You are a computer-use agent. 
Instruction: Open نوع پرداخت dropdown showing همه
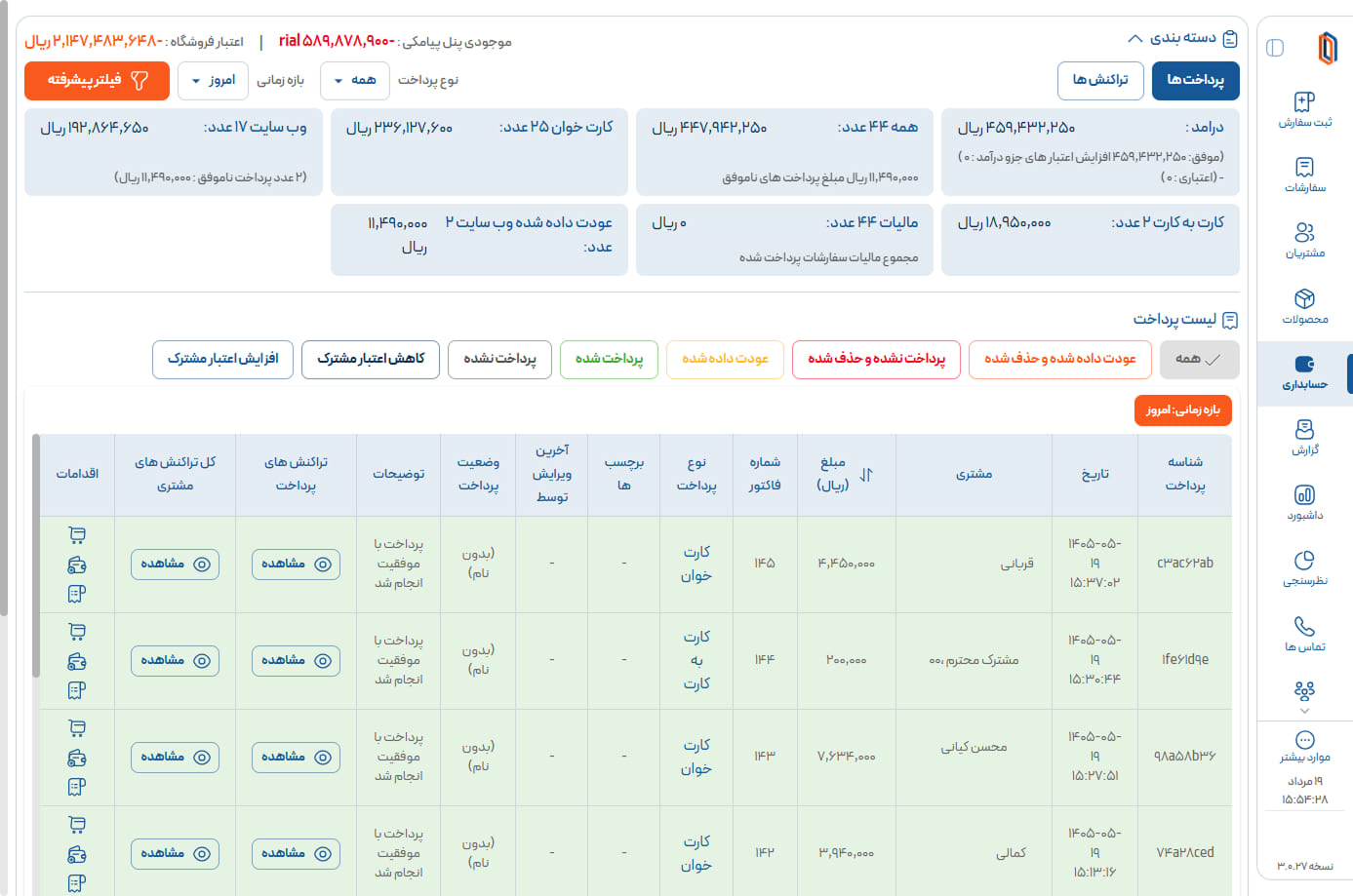(355, 80)
